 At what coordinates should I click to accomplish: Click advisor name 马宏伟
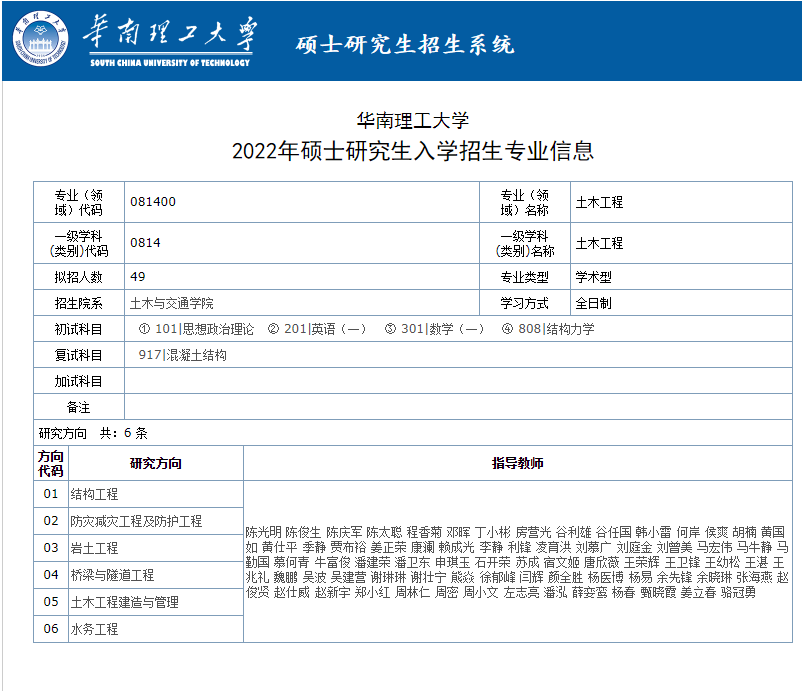(x=715, y=547)
